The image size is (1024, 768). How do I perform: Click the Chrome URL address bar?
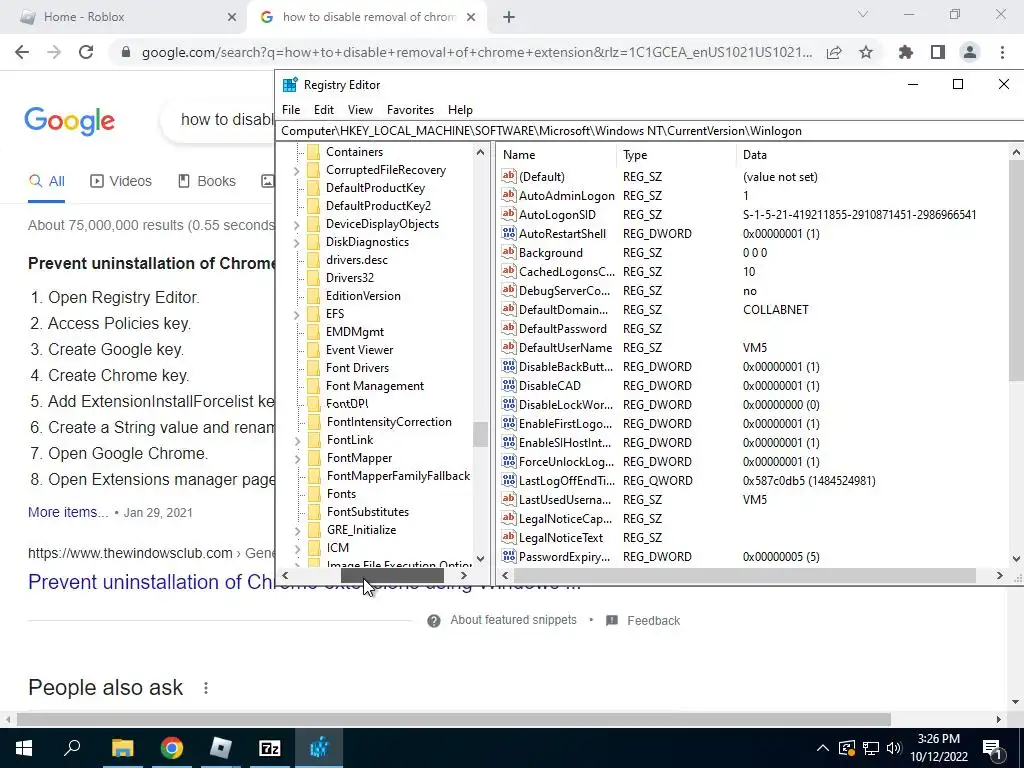(x=477, y=52)
